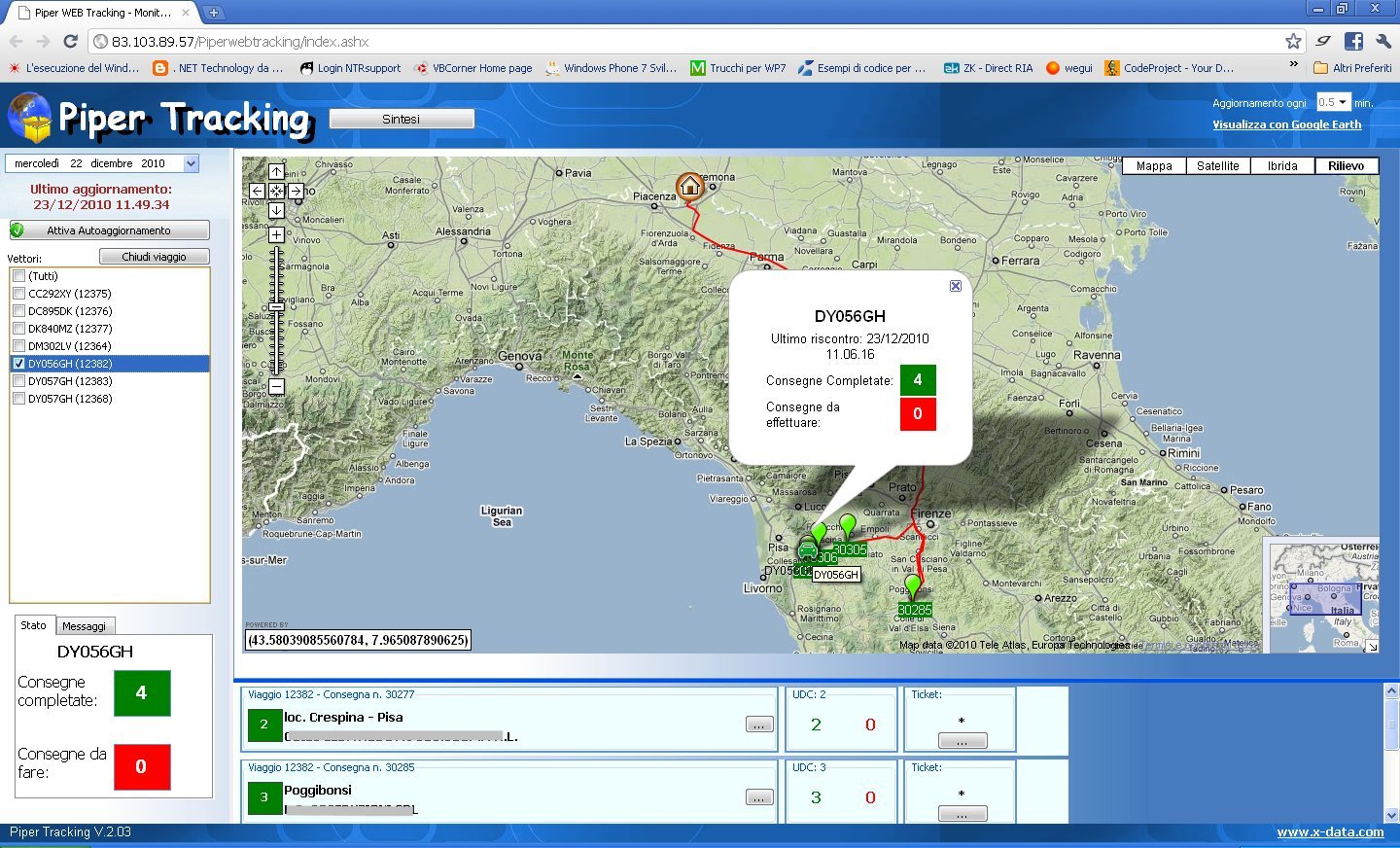Switch map to Ibrida view
1400x848 pixels.
[x=1282, y=166]
